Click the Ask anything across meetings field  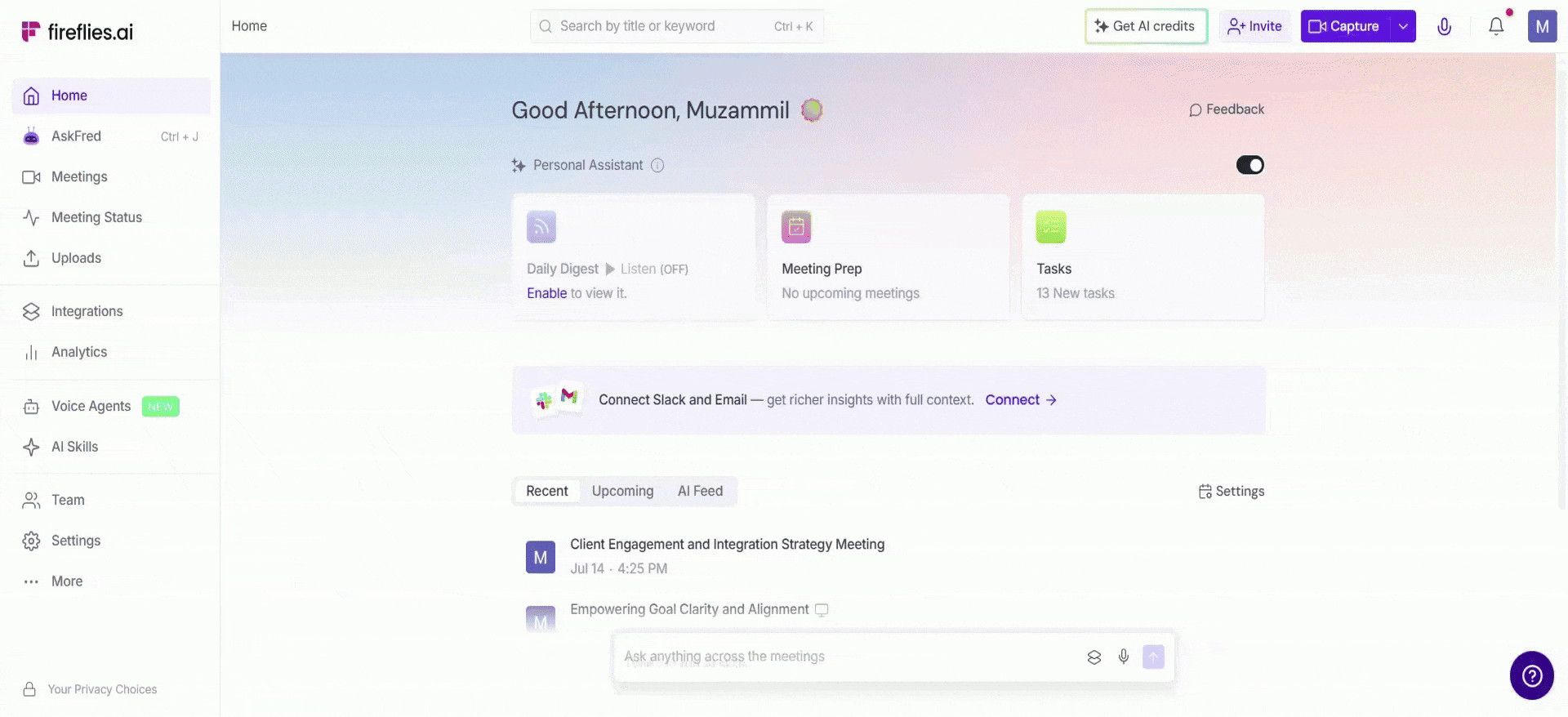(x=849, y=657)
